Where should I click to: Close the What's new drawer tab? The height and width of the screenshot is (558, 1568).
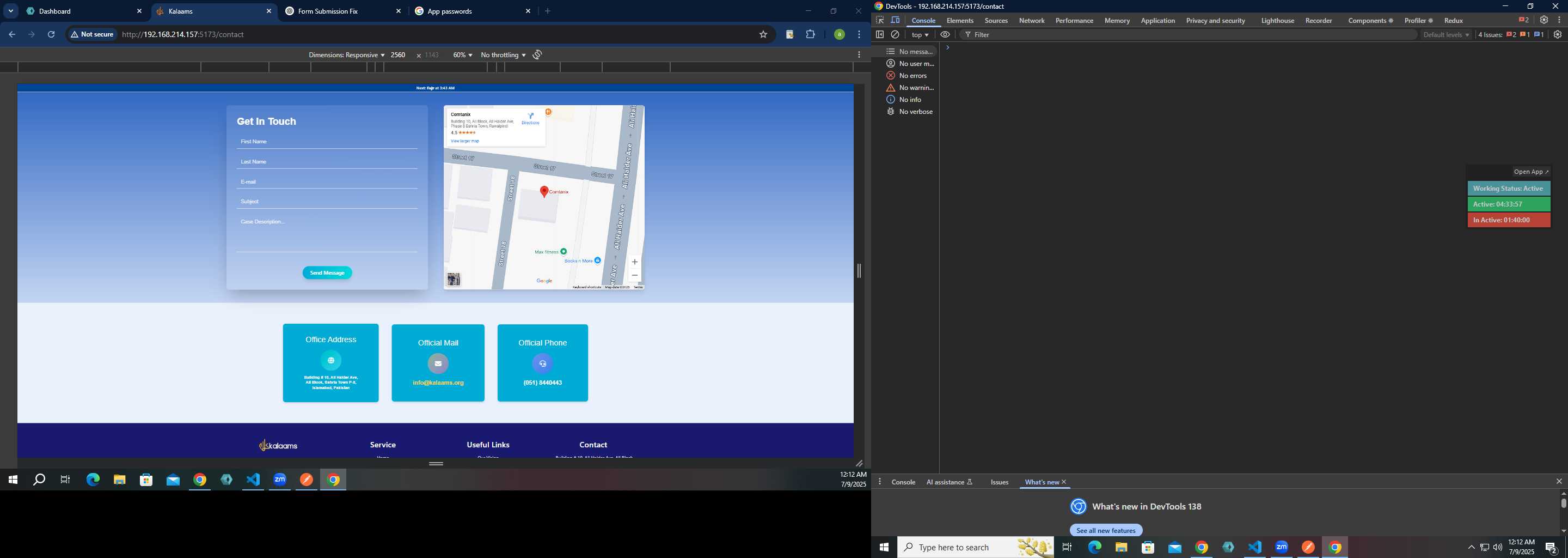pyautogui.click(x=1064, y=482)
